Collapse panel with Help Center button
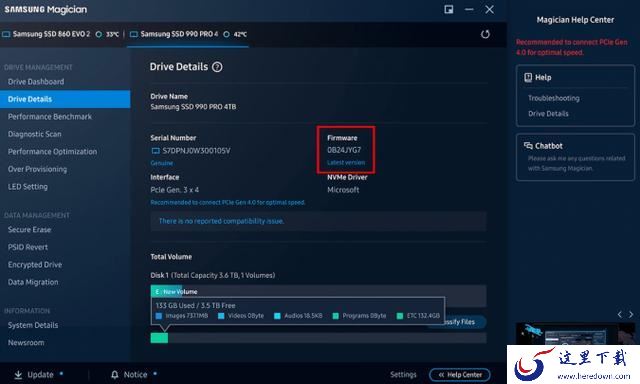The height and width of the screenshot is (384, 640). (460, 375)
